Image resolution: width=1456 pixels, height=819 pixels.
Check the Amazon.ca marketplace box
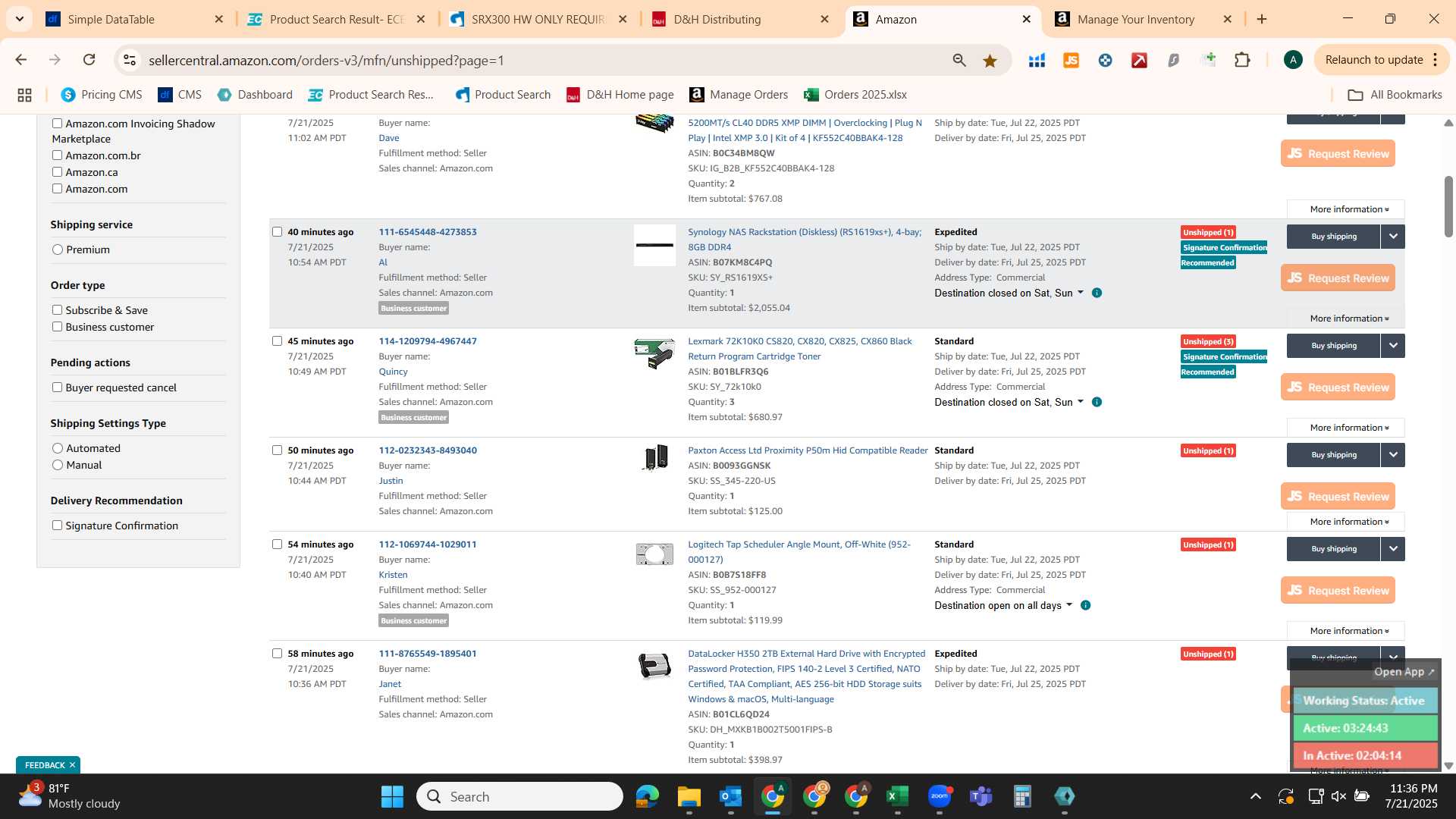coord(57,172)
